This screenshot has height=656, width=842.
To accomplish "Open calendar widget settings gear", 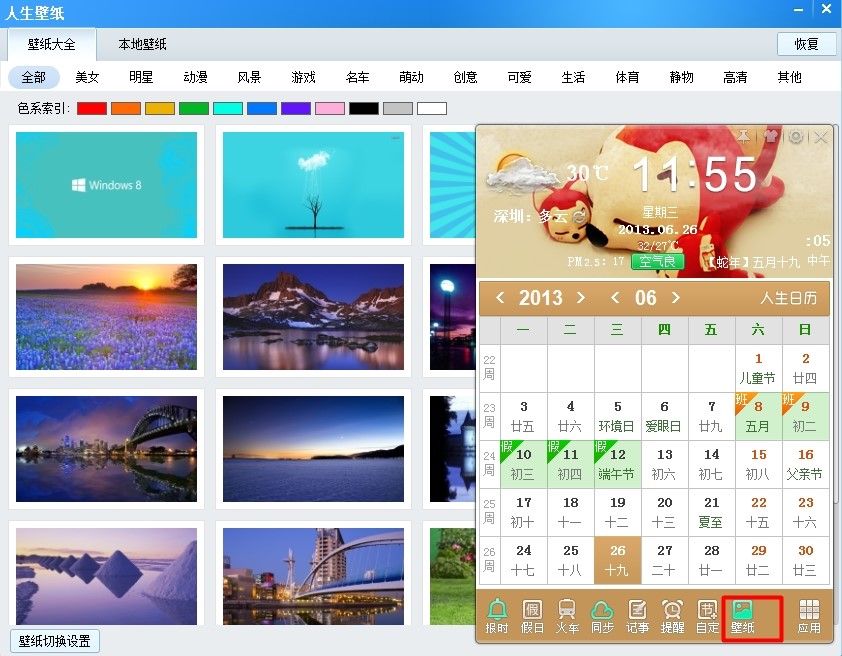I will (795, 137).
